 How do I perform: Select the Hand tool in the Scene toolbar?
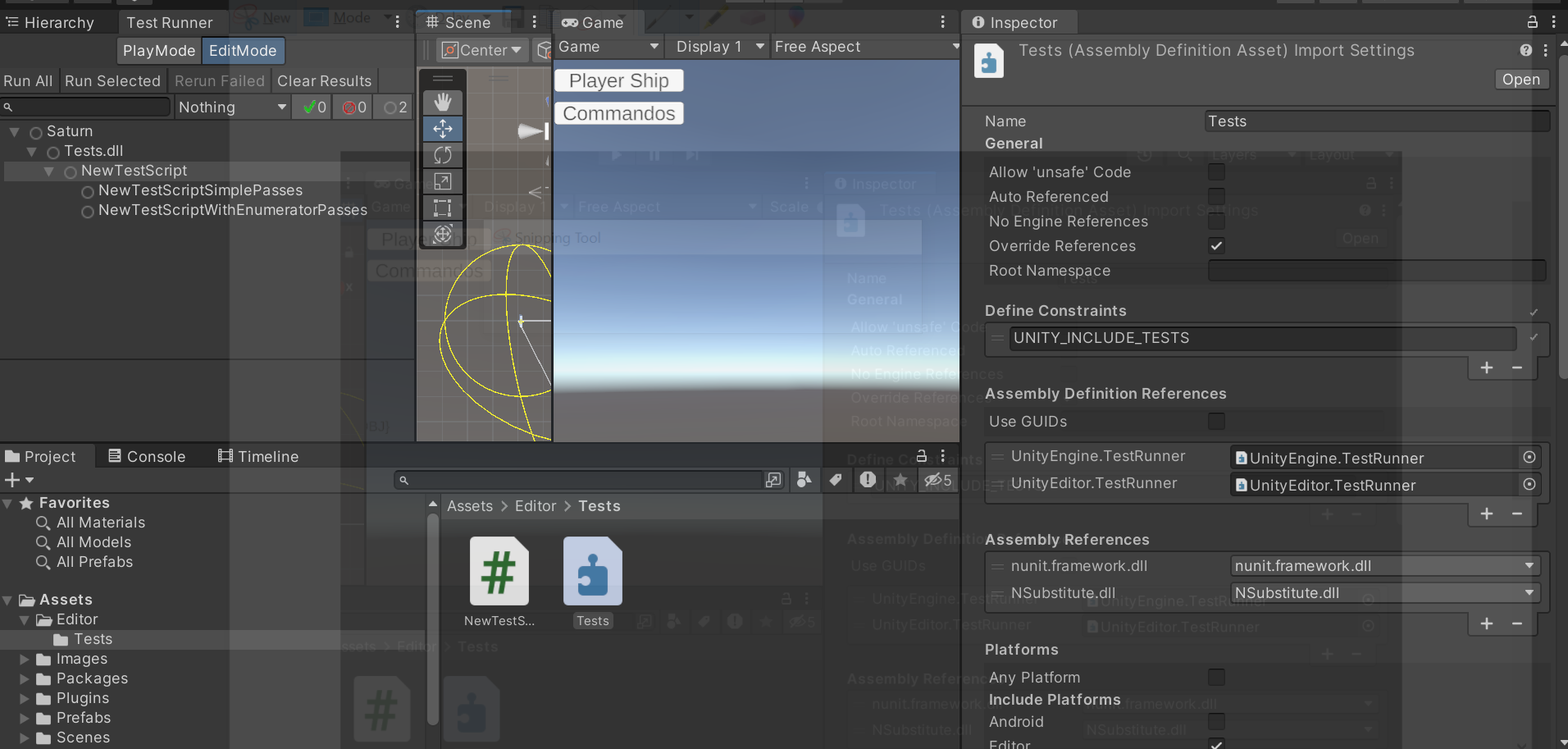tap(442, 102)
